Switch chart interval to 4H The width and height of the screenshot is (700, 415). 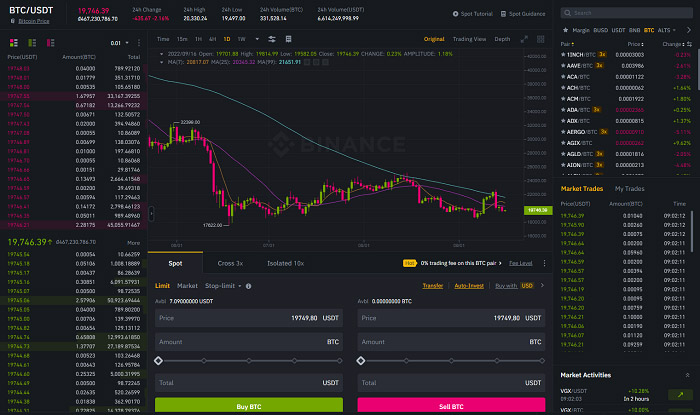212,39
